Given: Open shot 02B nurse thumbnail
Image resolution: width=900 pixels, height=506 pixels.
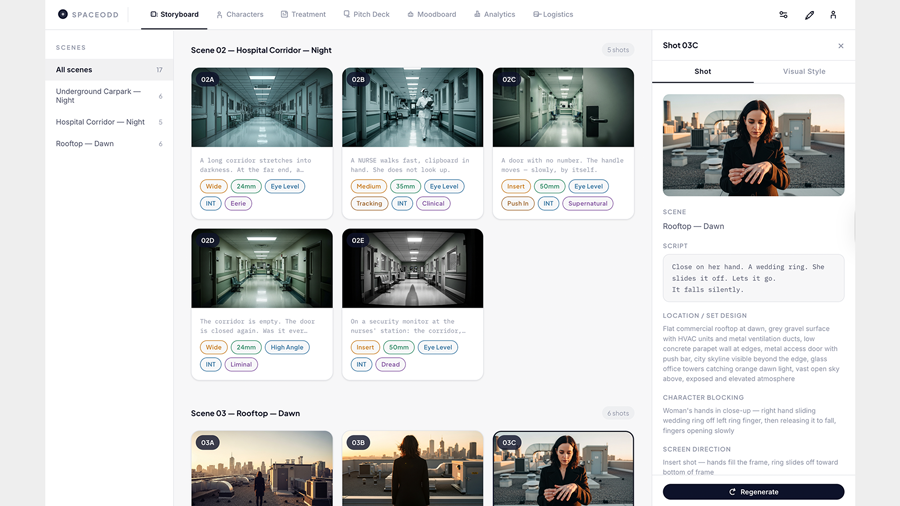Looking at the screenshot, I should pyautogui.click(x=413, y=107).
